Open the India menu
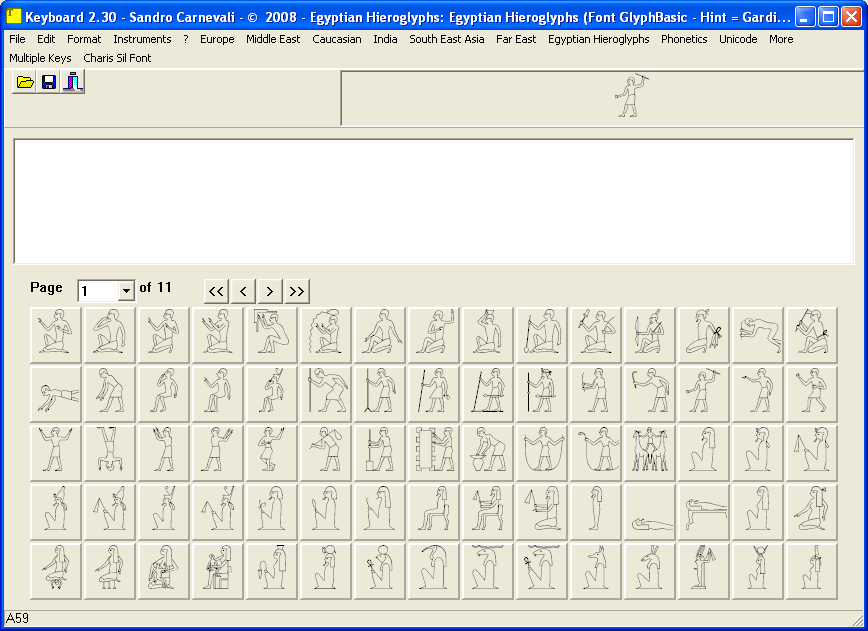868x631 pixels. click(385, 39)
